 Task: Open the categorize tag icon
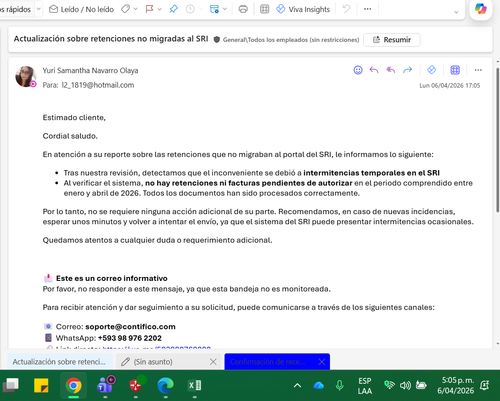126,9
